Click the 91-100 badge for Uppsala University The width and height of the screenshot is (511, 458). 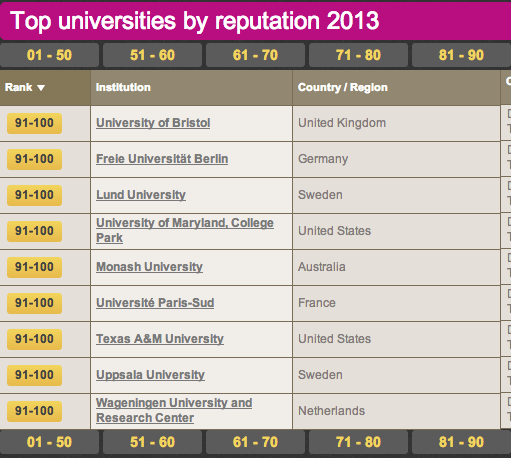pyautogui.click(x=34, y=375)
